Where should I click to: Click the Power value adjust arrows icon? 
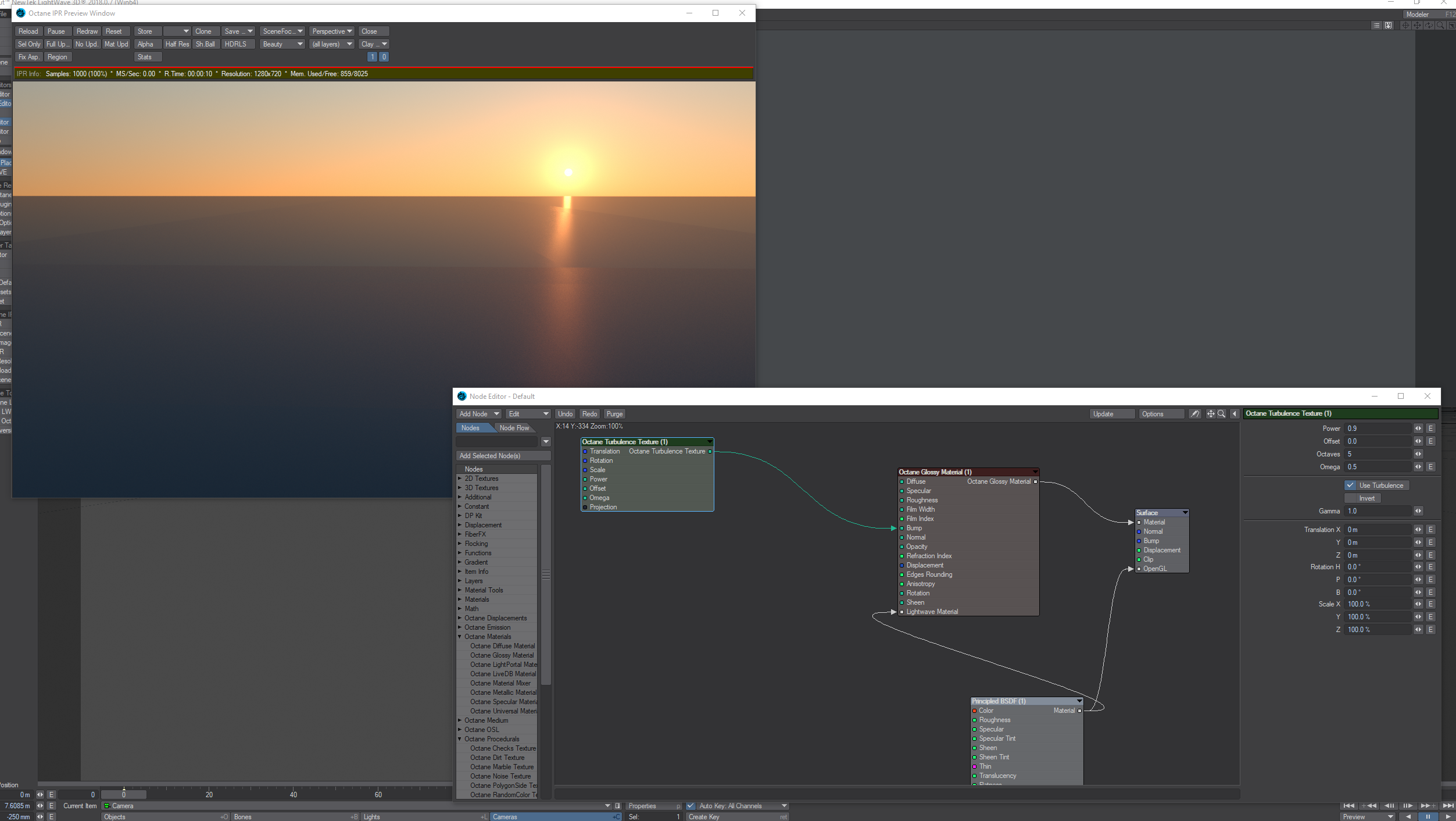tap(1418, 429)
